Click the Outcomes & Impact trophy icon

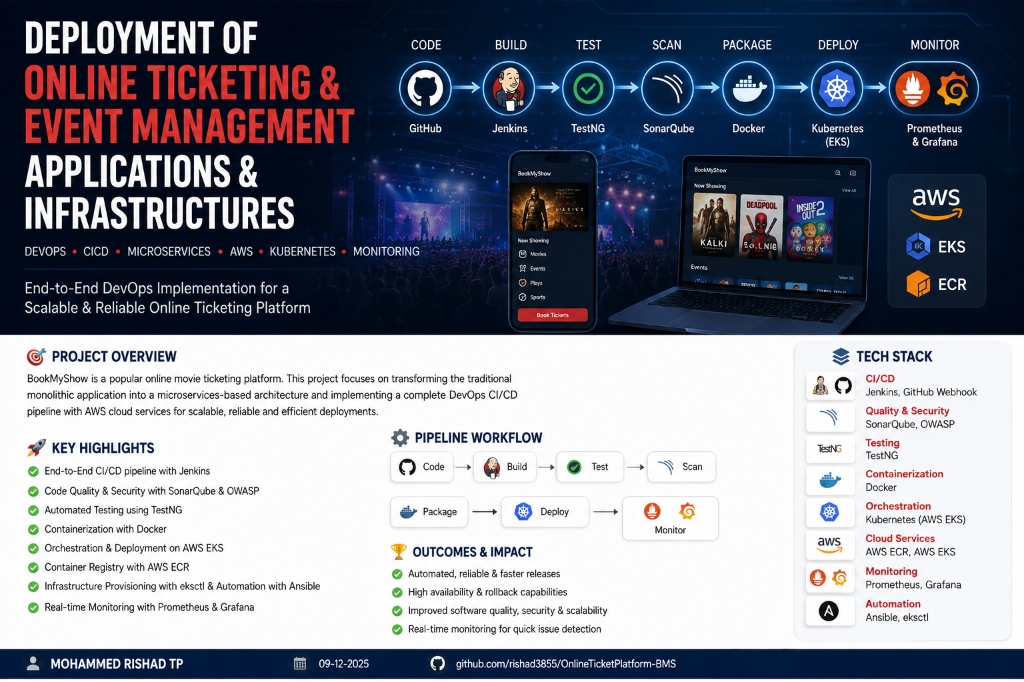[398, 552]
